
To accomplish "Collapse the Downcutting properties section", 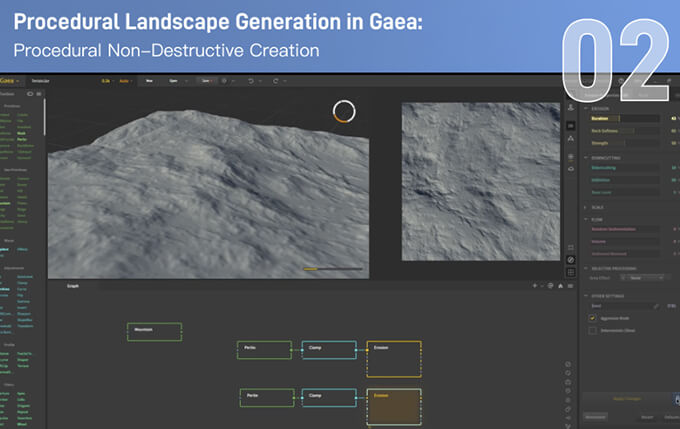I will coord(586,158).
